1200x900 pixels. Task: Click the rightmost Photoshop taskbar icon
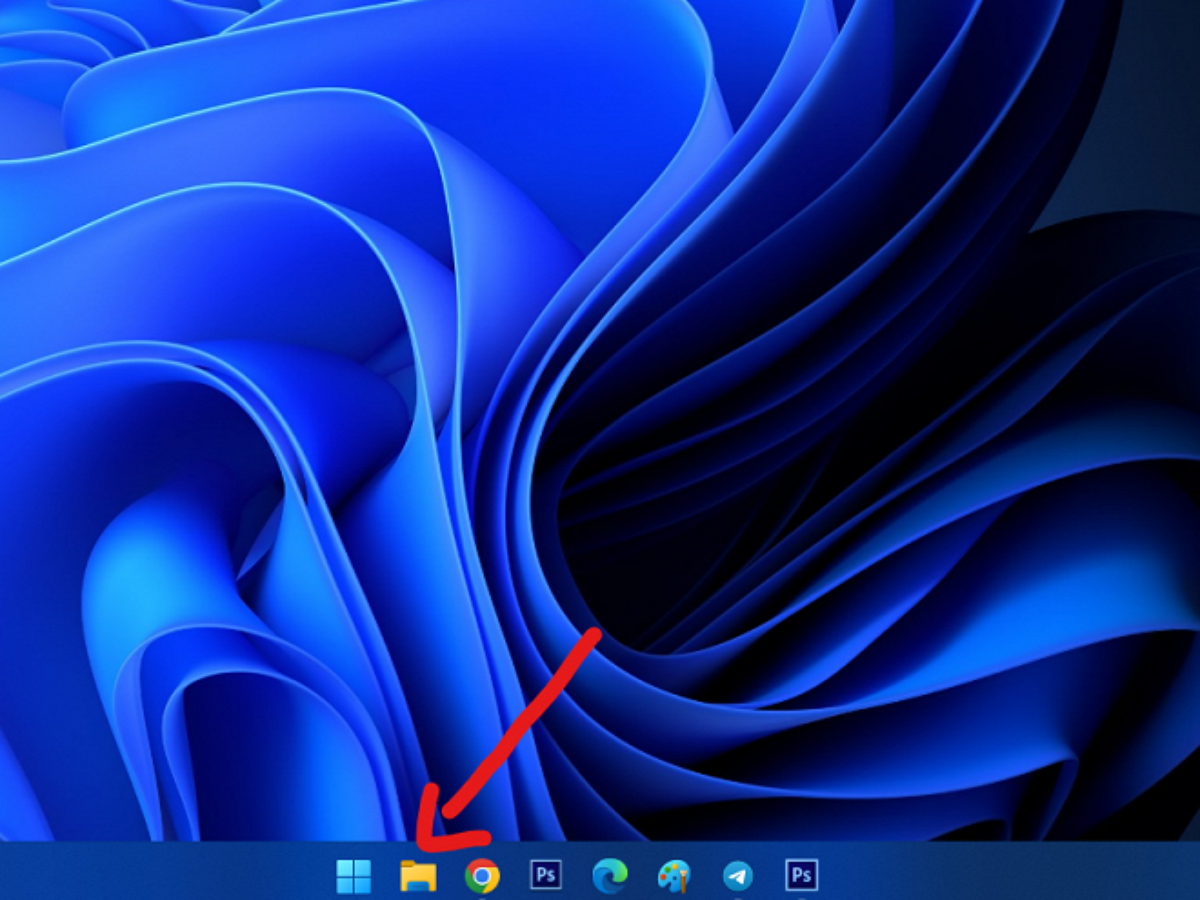801,876
